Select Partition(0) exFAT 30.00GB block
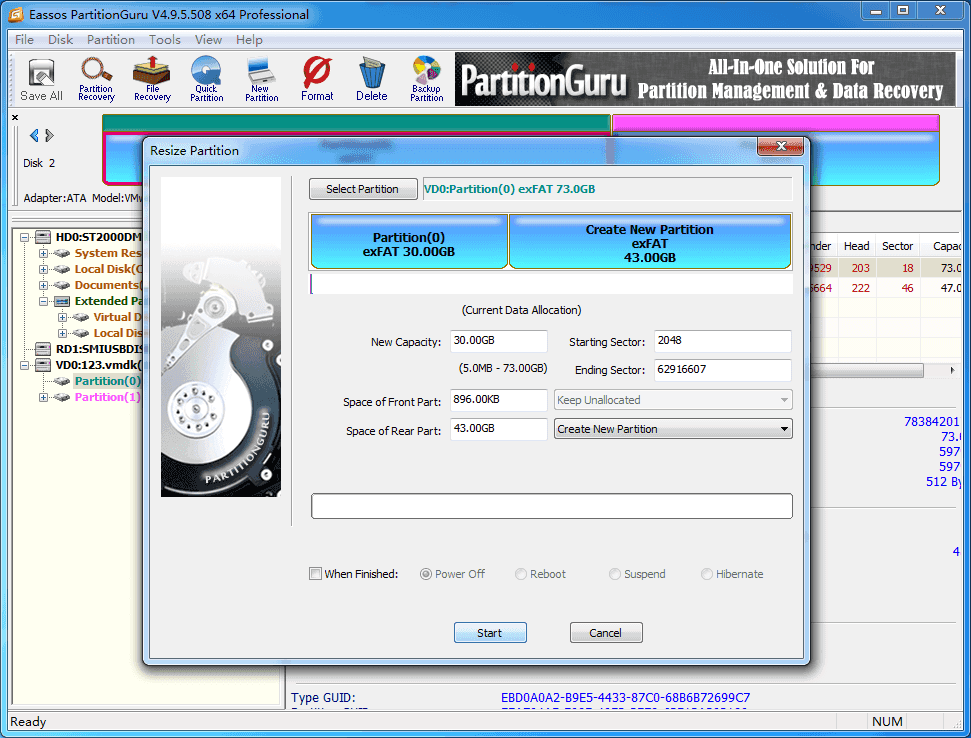Screen dimensions: 971x738 [409, 241]
